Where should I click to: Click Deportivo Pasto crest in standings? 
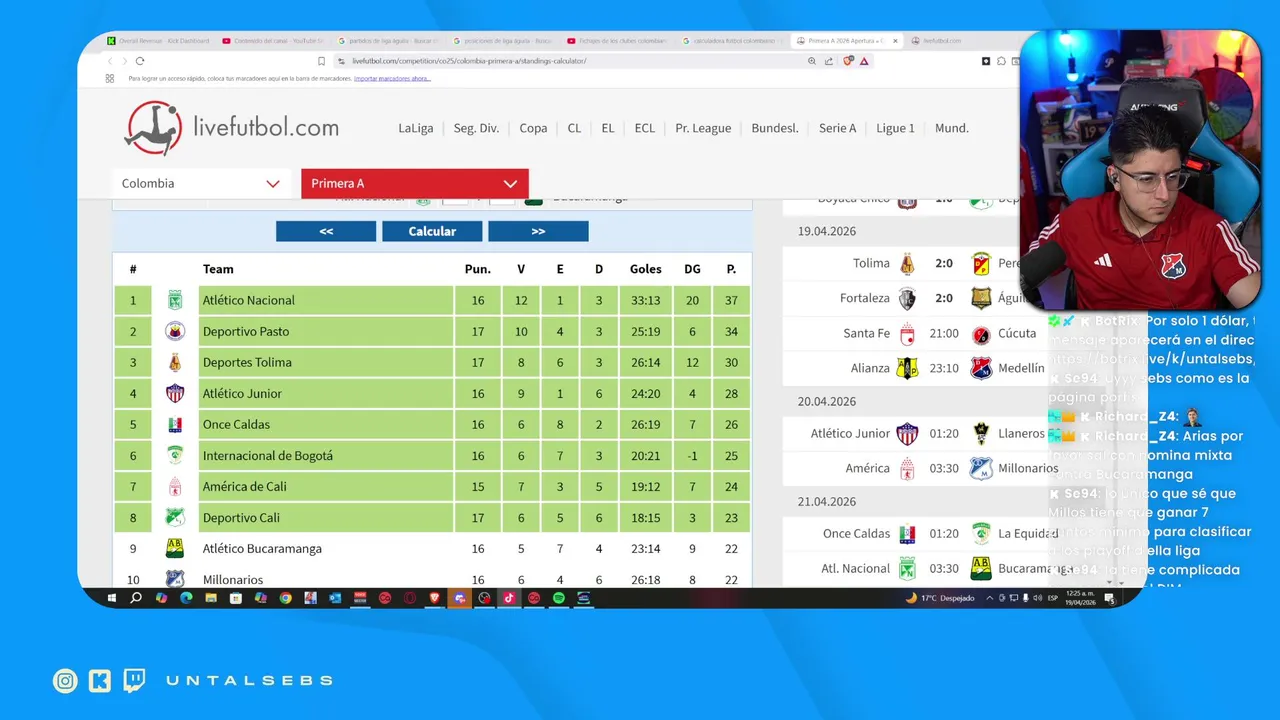[175, 331]
